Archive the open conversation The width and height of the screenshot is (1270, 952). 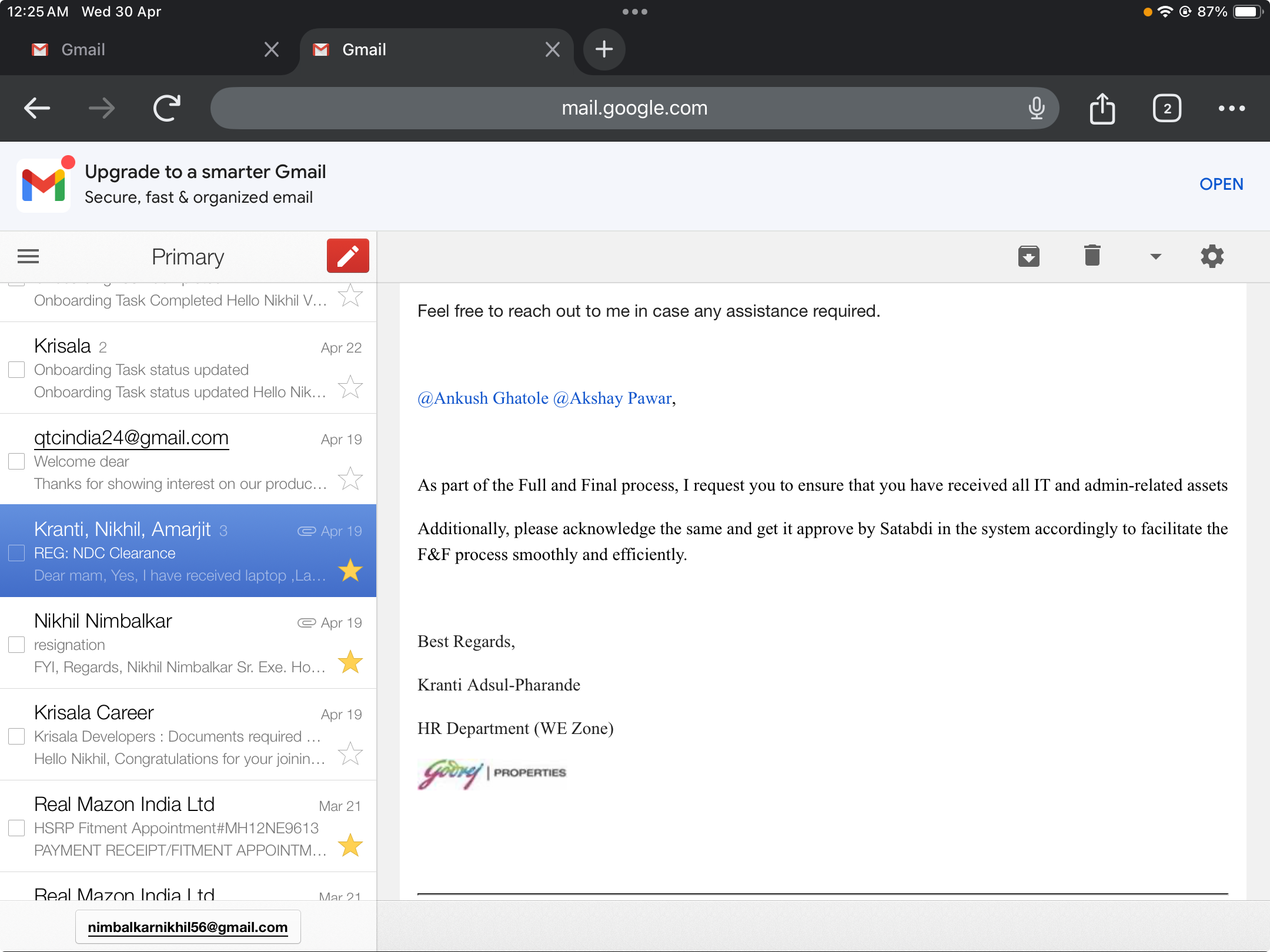pos(1028,256)
